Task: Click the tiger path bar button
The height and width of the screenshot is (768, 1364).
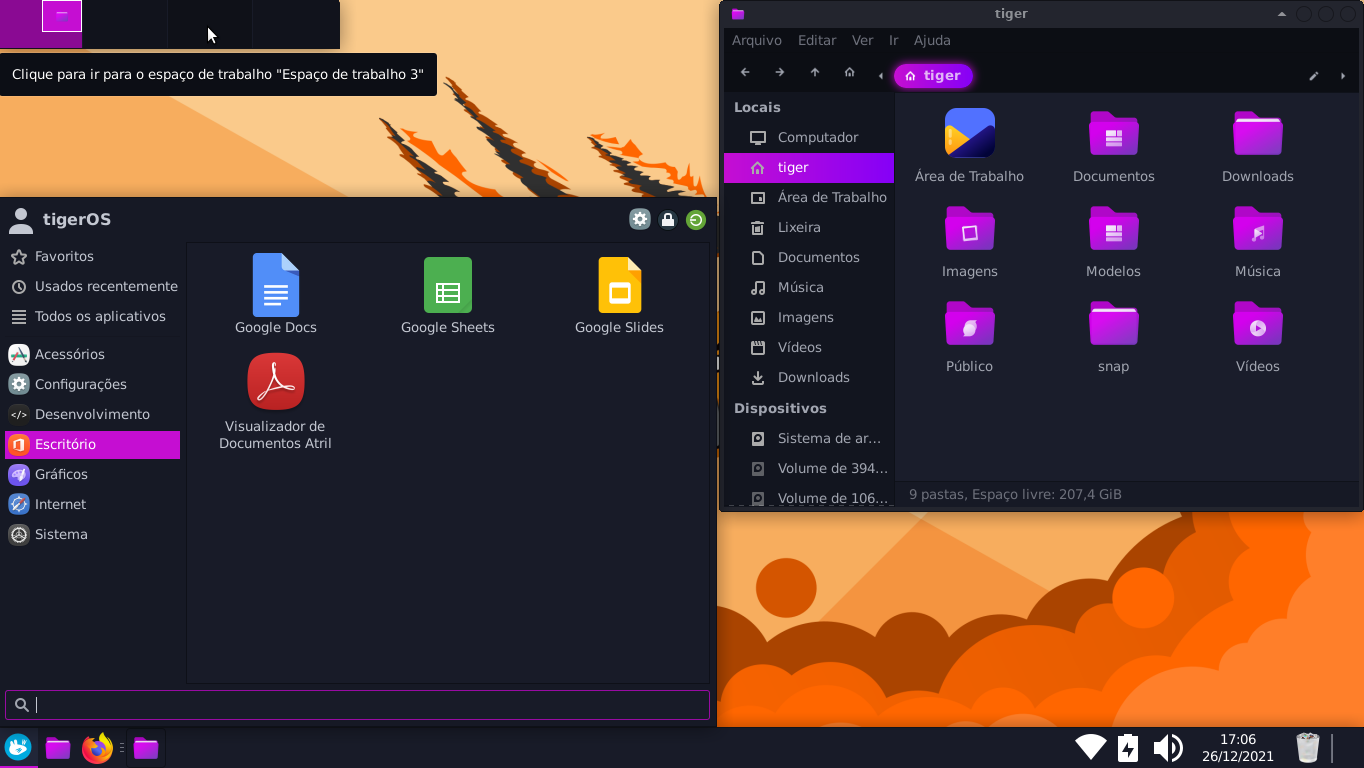Action: pos(933,75)
